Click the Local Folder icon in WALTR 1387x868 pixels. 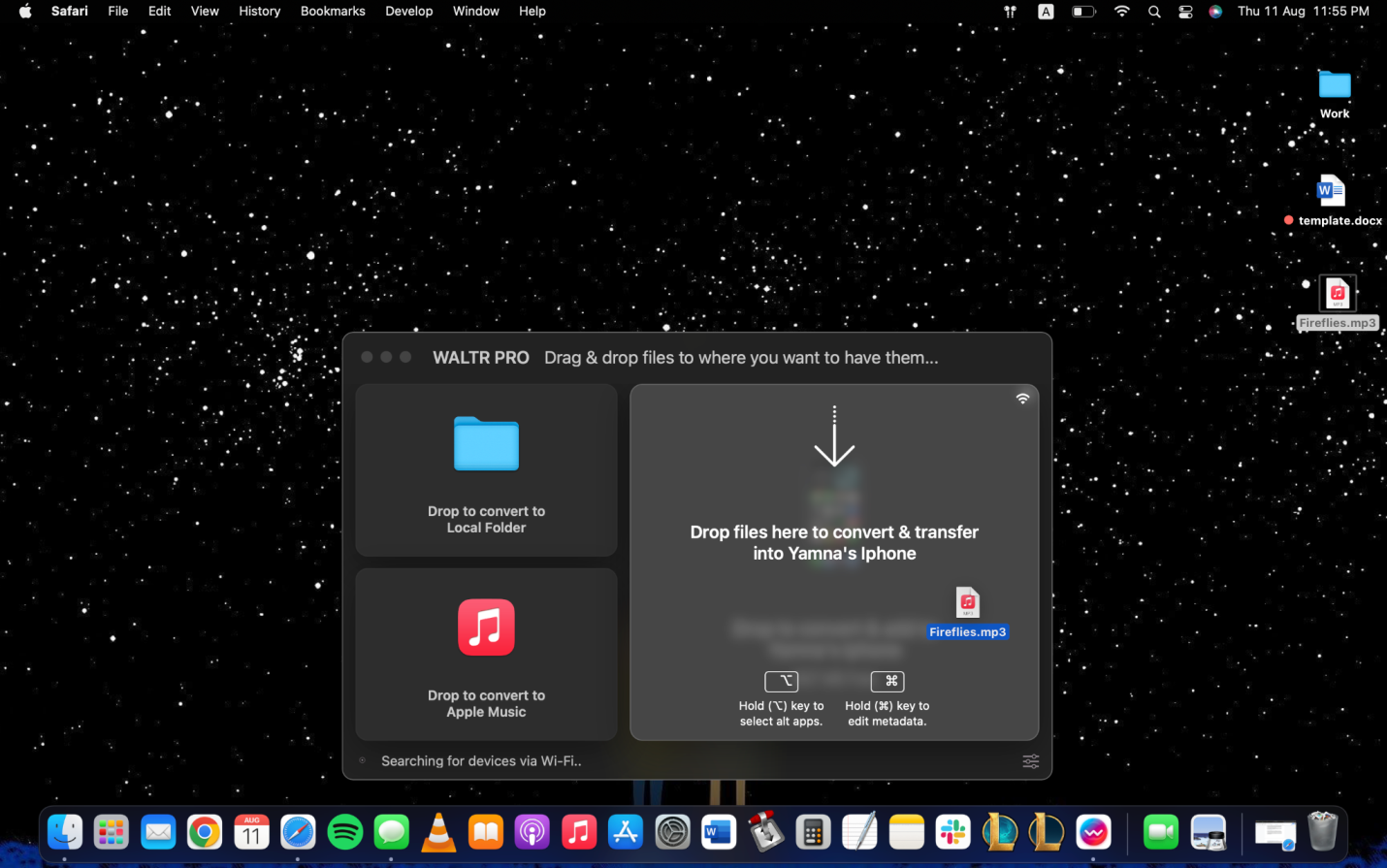[x=486, y=444]
